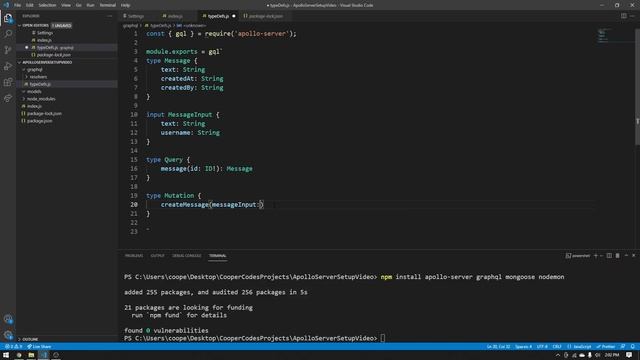The width and height of the screenshot is (640, 360).
Task: Open the Help menu
Action: click(x=125, y=5)
